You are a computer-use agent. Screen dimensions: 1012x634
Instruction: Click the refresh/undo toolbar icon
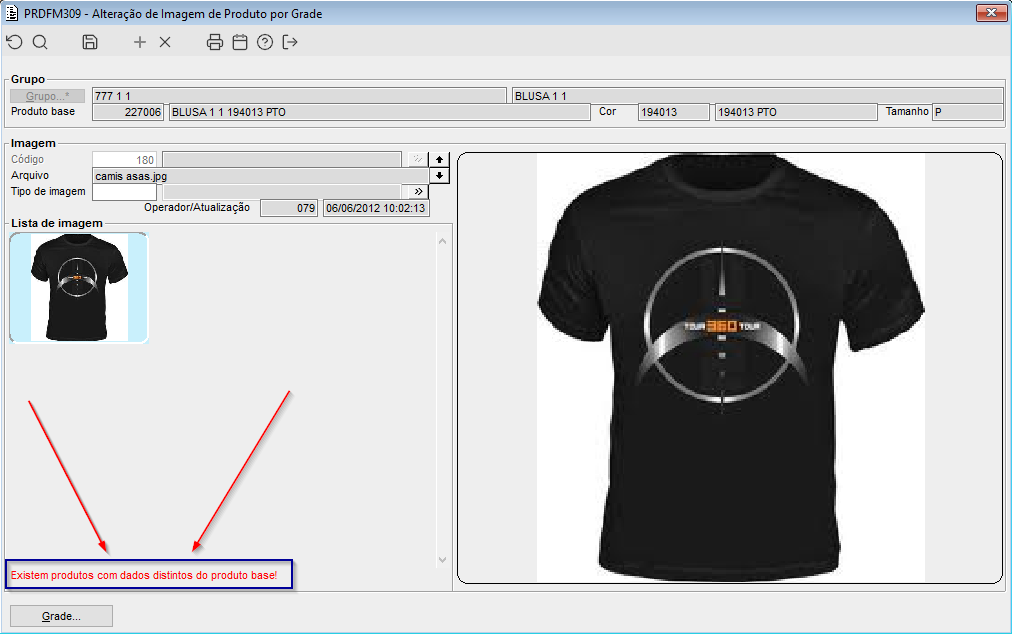pos(14,42)
